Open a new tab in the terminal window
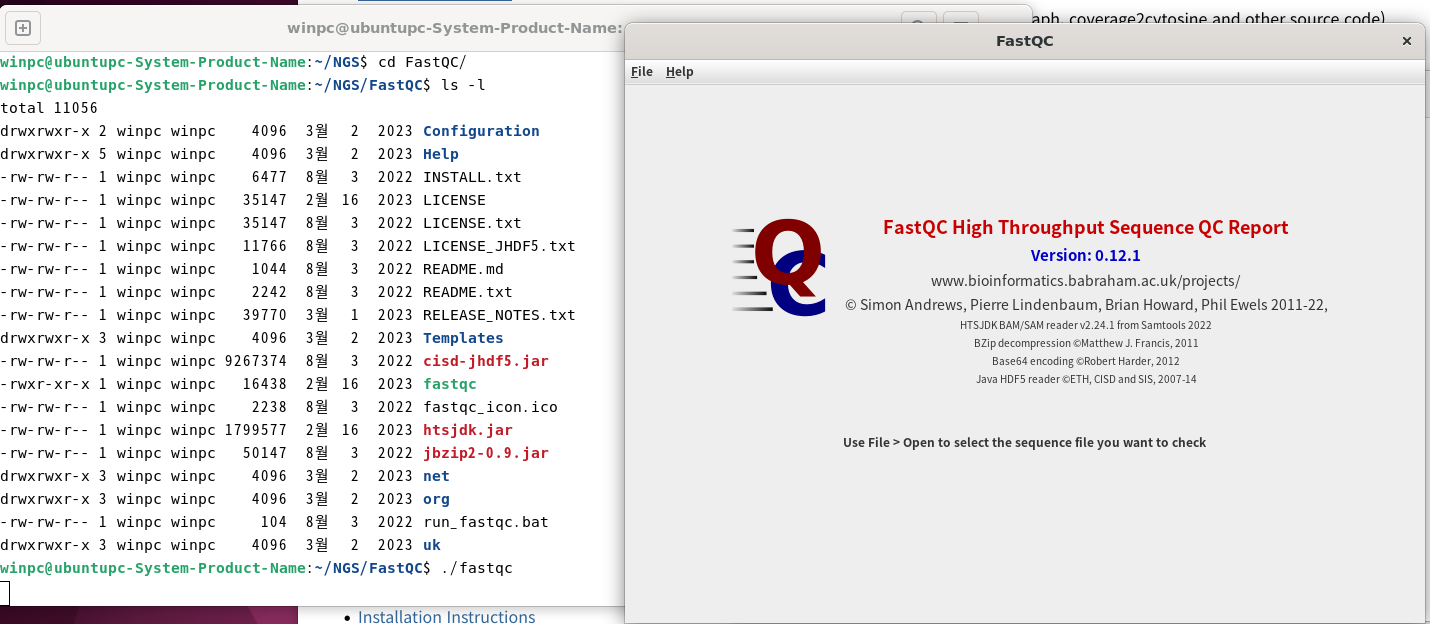This screenshot has height=624, width=1430. pos(24,28)
